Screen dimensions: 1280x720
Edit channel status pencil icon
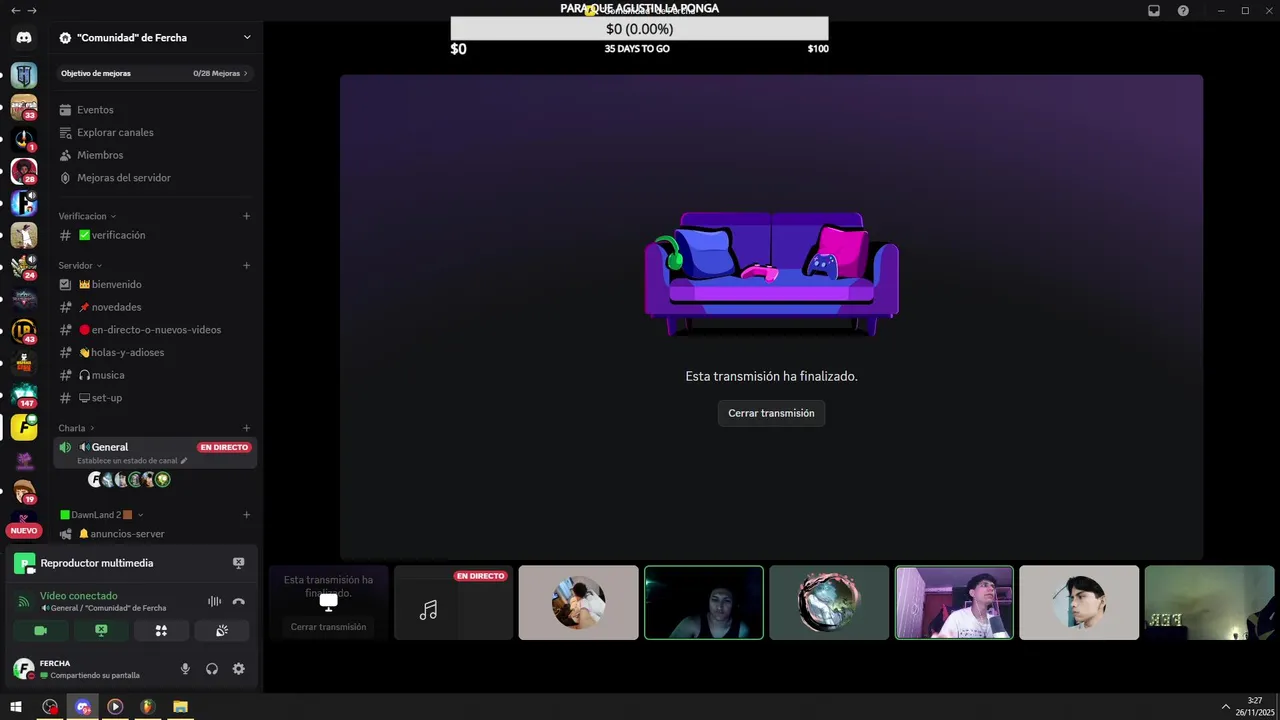[x=183, y=461]
